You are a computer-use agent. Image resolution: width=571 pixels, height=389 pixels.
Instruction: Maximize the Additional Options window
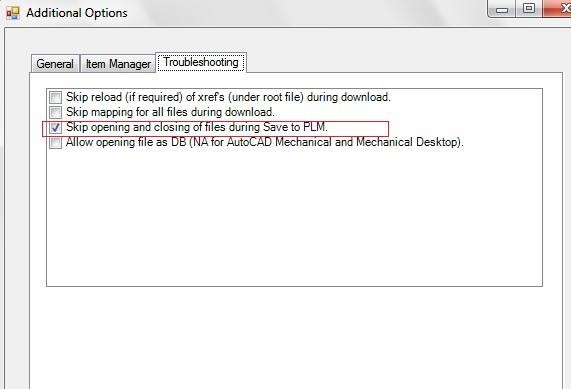(529, 8)
